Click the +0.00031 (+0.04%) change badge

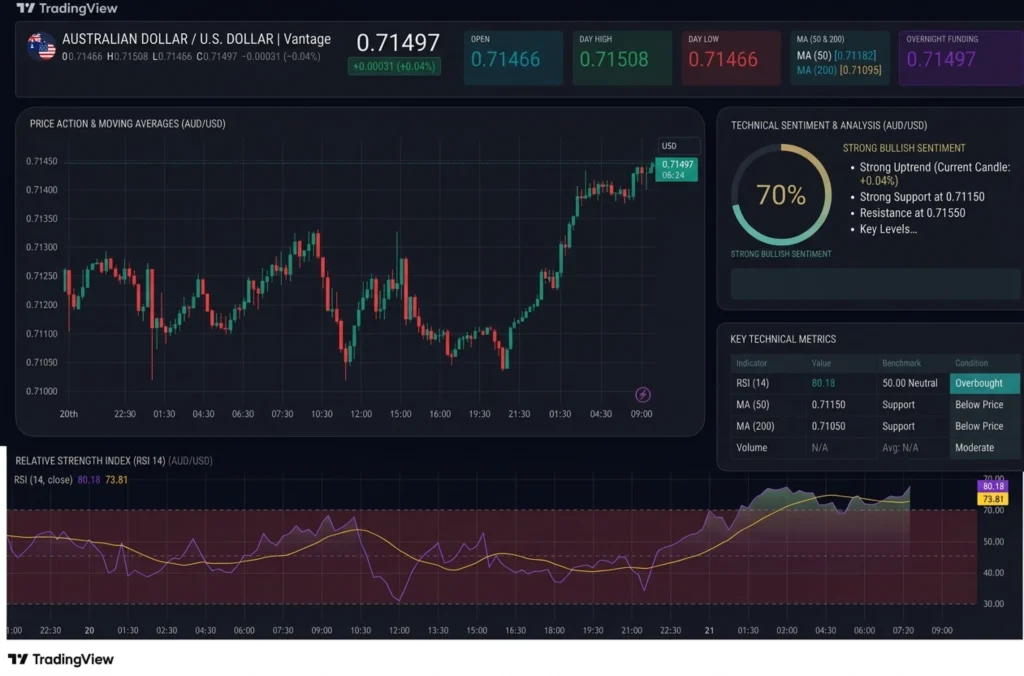click(394, 67)
